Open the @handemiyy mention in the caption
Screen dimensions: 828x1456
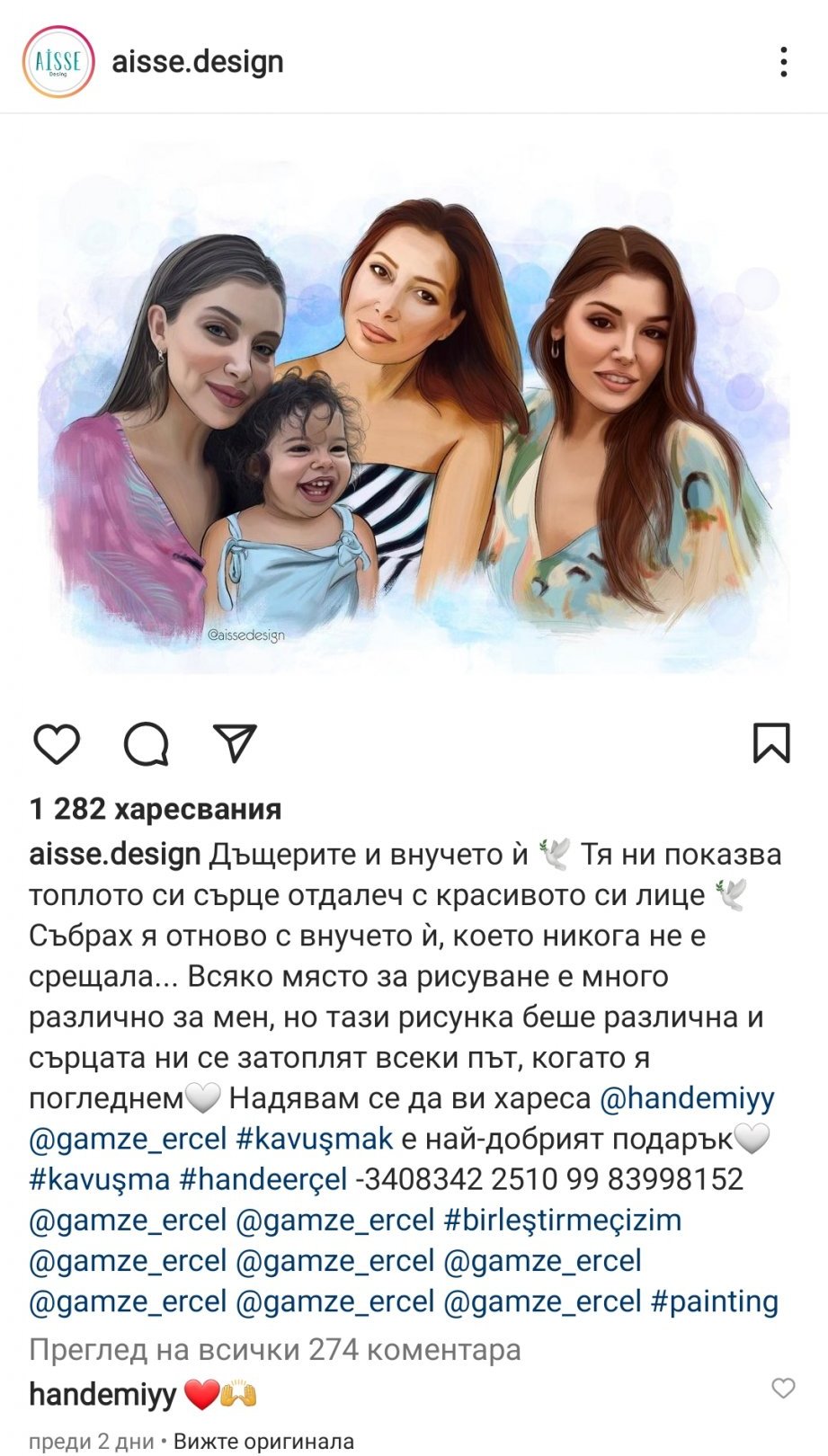pos(687,1097)
